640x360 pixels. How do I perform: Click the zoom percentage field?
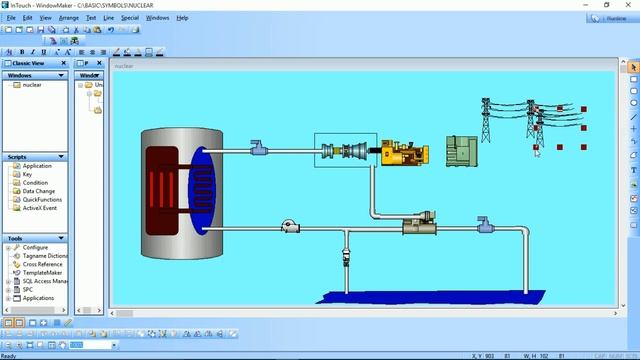tap(90, 345)
